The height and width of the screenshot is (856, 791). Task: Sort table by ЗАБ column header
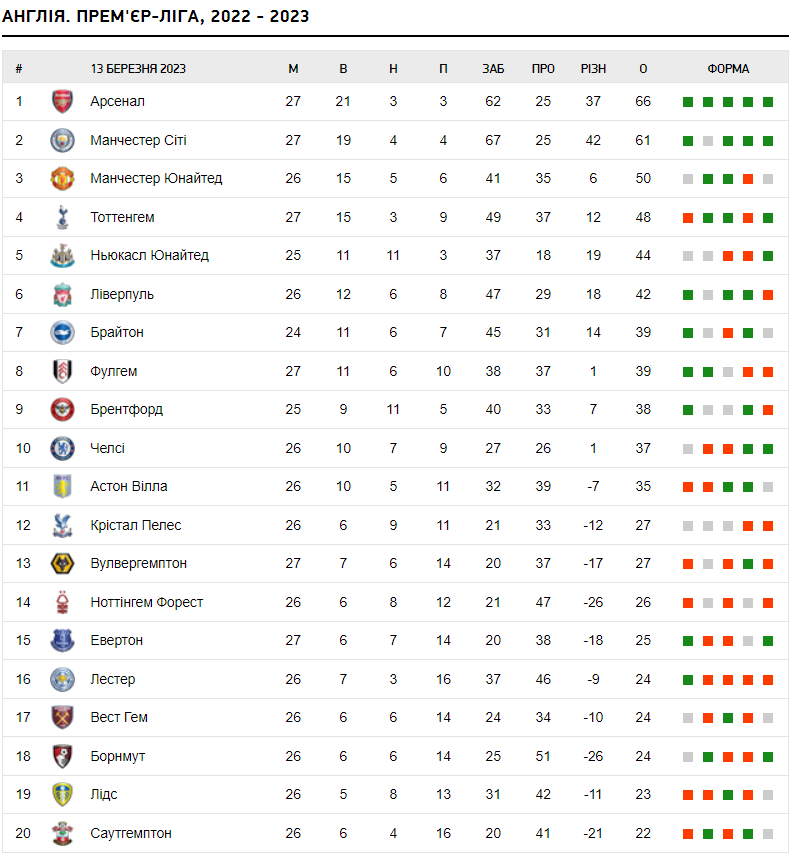[x=493, y=69]
